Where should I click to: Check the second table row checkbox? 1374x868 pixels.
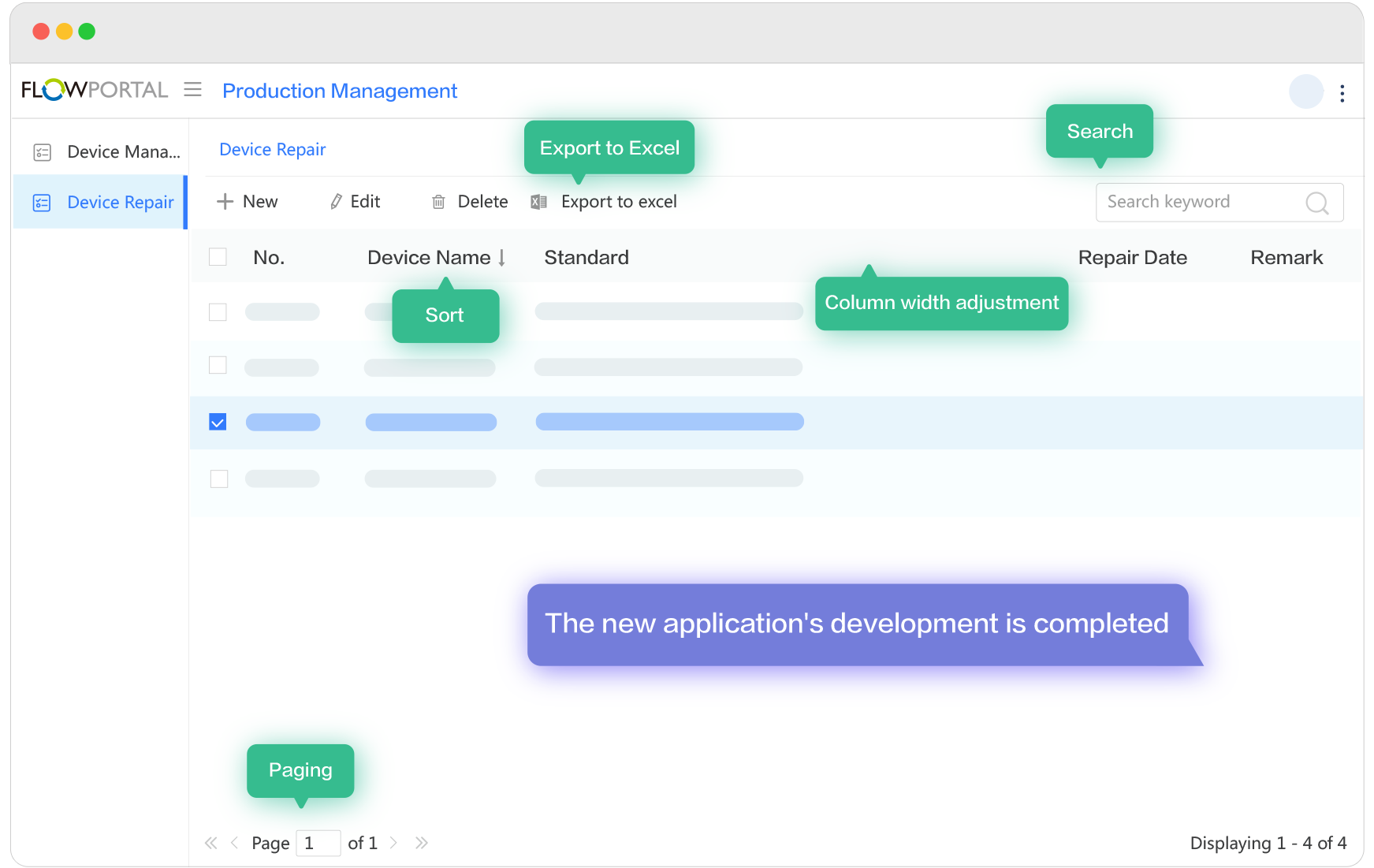click(218, 365)
